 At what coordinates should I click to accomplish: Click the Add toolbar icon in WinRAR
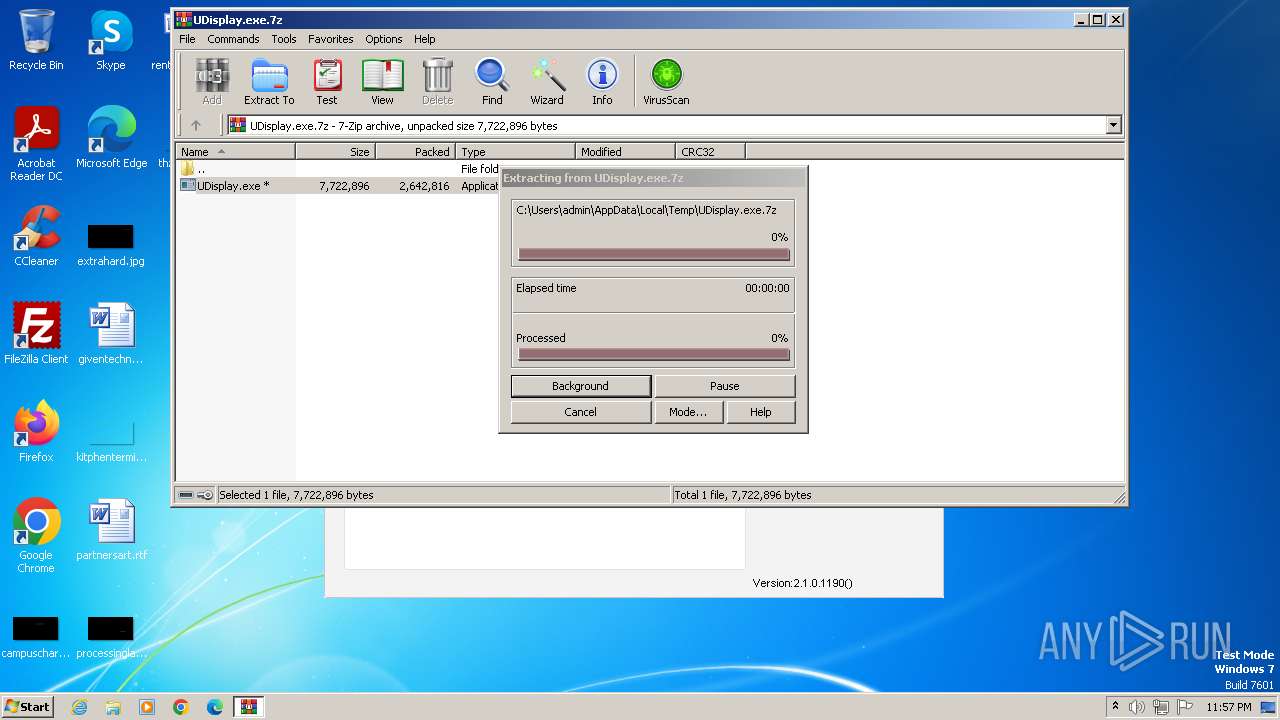tap(212, 81)
